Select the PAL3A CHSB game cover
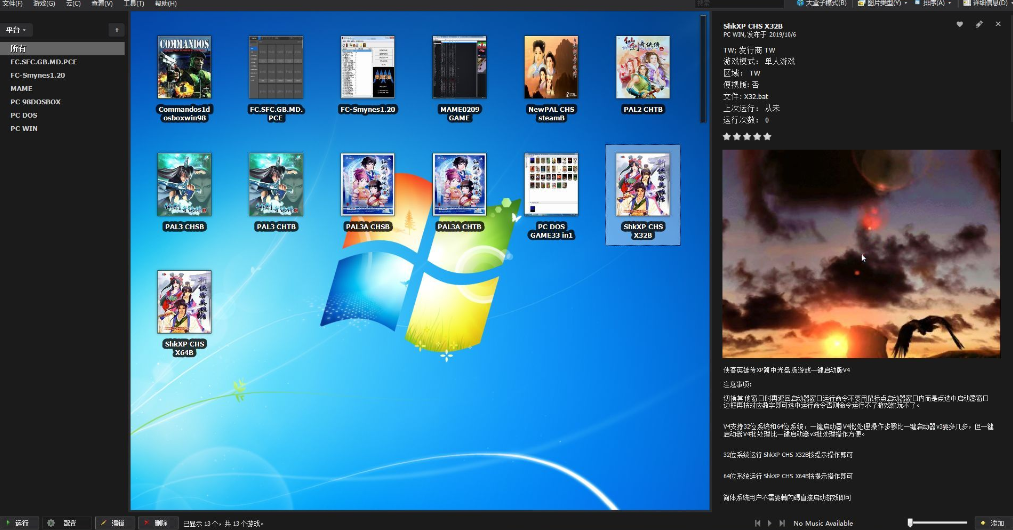 click(368, 185)
